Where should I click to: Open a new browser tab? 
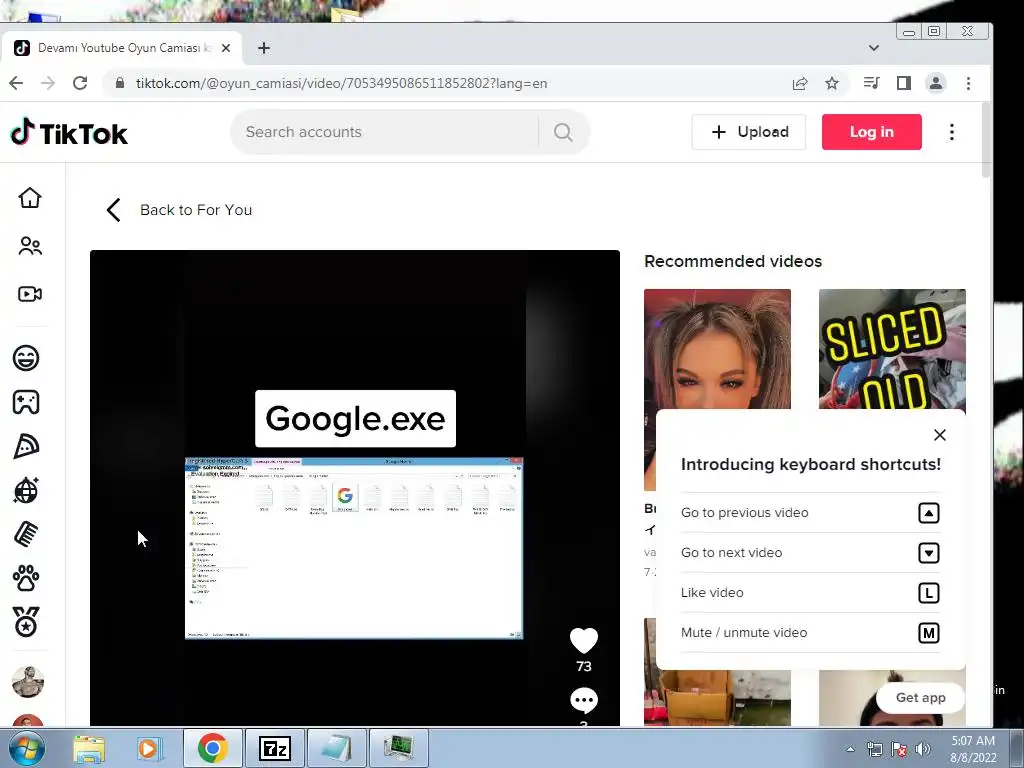[264, 48]
